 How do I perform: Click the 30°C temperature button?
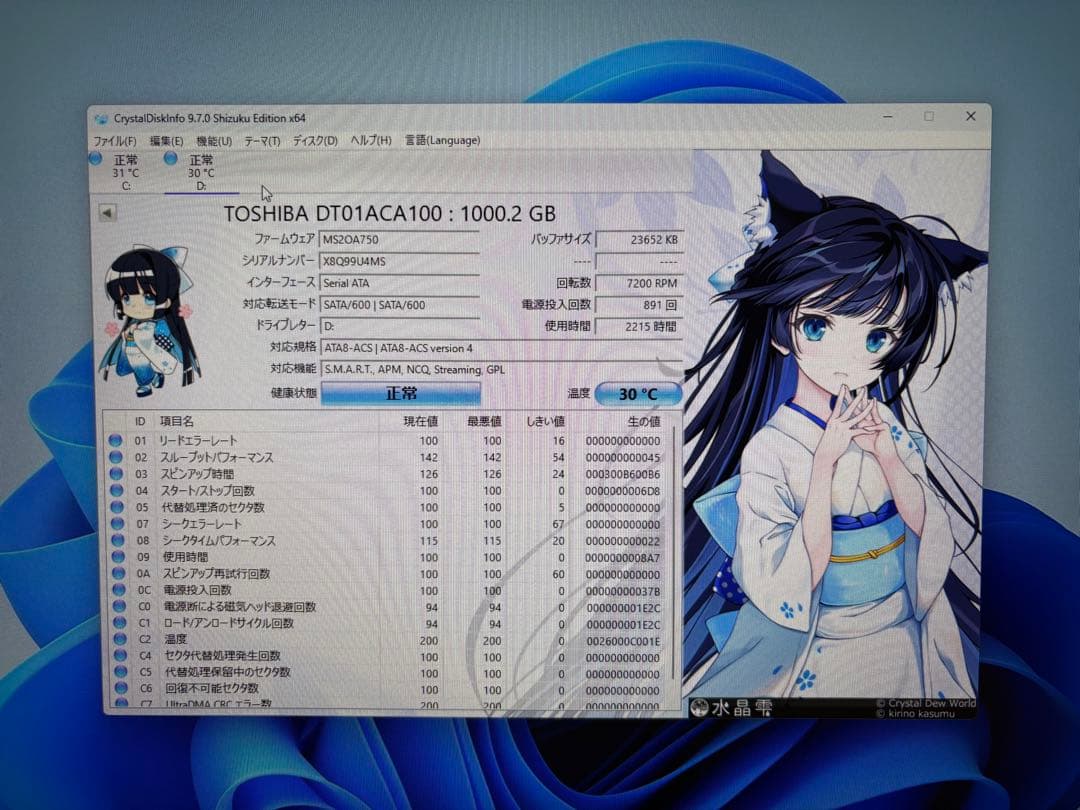point(637,393)
